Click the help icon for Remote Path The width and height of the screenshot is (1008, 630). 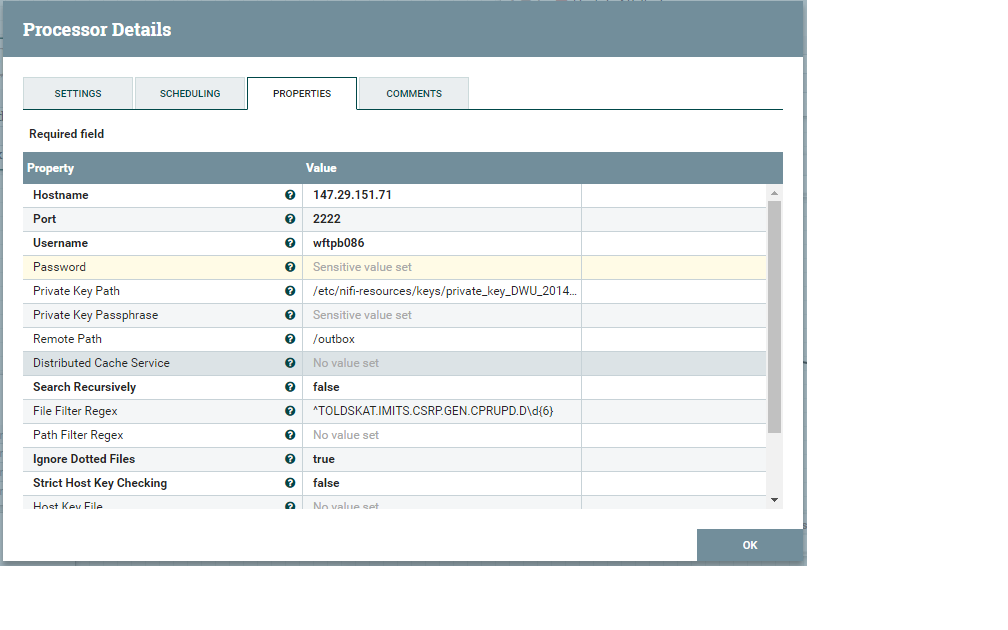point(290,339)
